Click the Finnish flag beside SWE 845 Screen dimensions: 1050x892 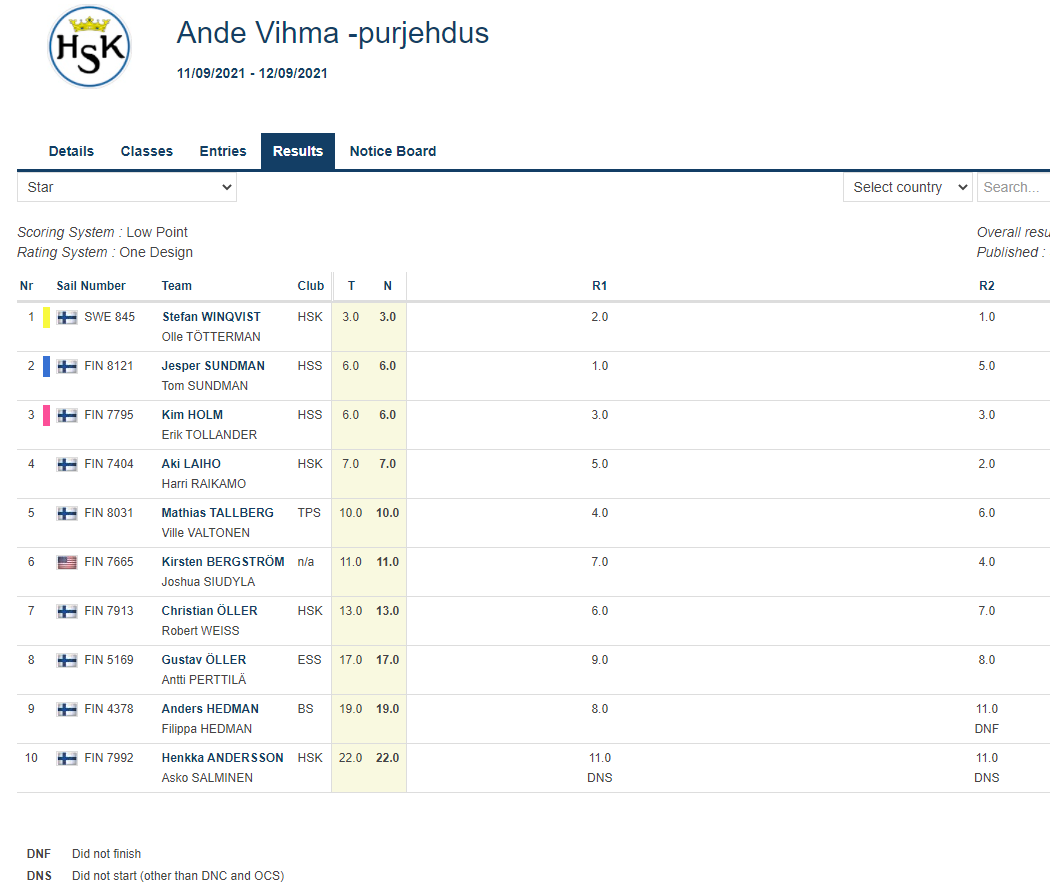click(x=67, y=317)
